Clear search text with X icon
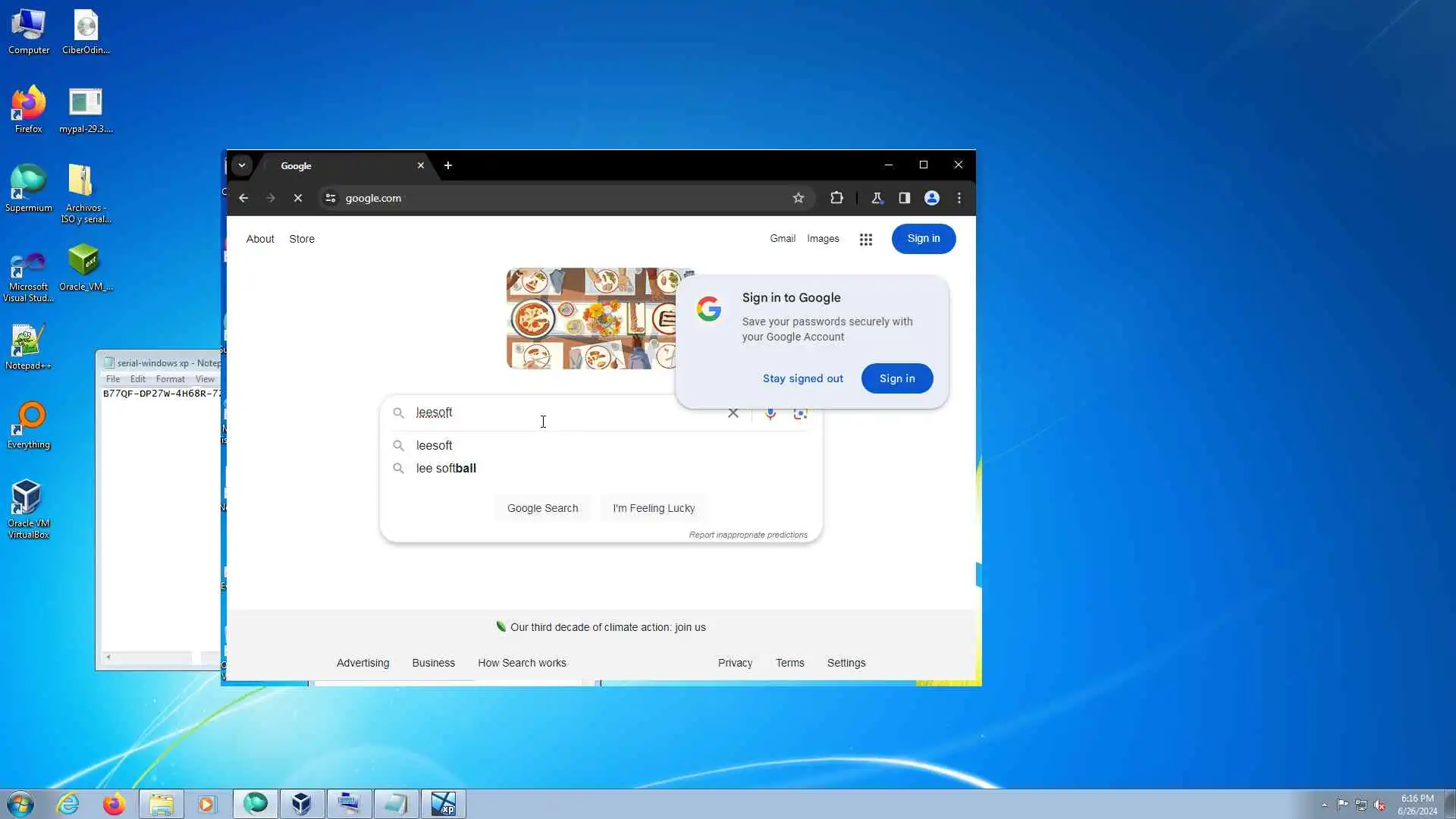This screenshot has height=819, width=1456. [733, 413]
